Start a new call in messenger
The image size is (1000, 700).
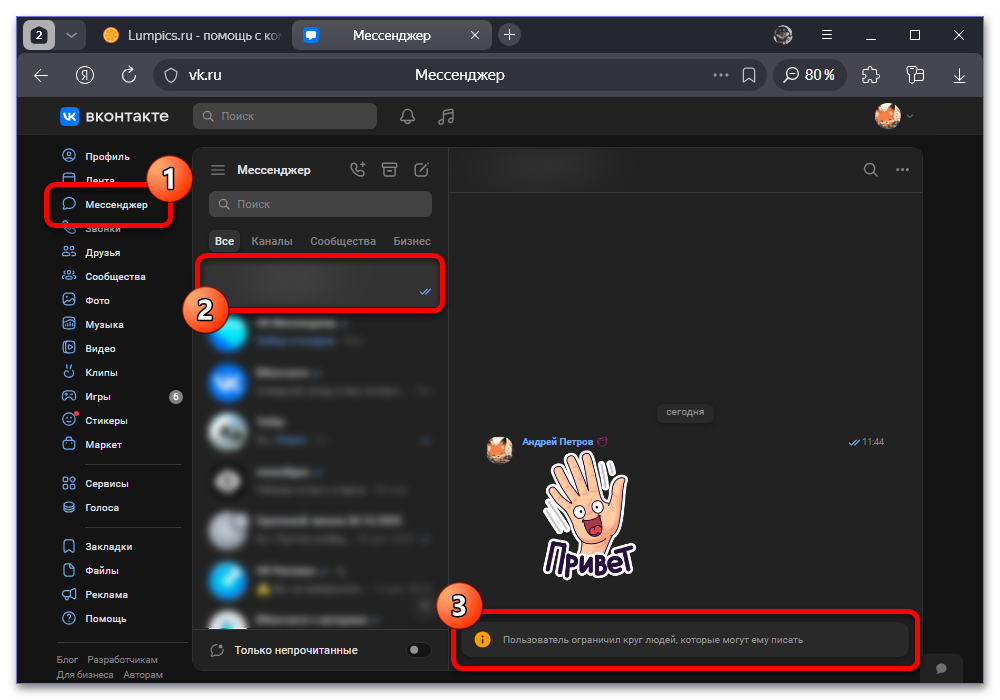358,170
